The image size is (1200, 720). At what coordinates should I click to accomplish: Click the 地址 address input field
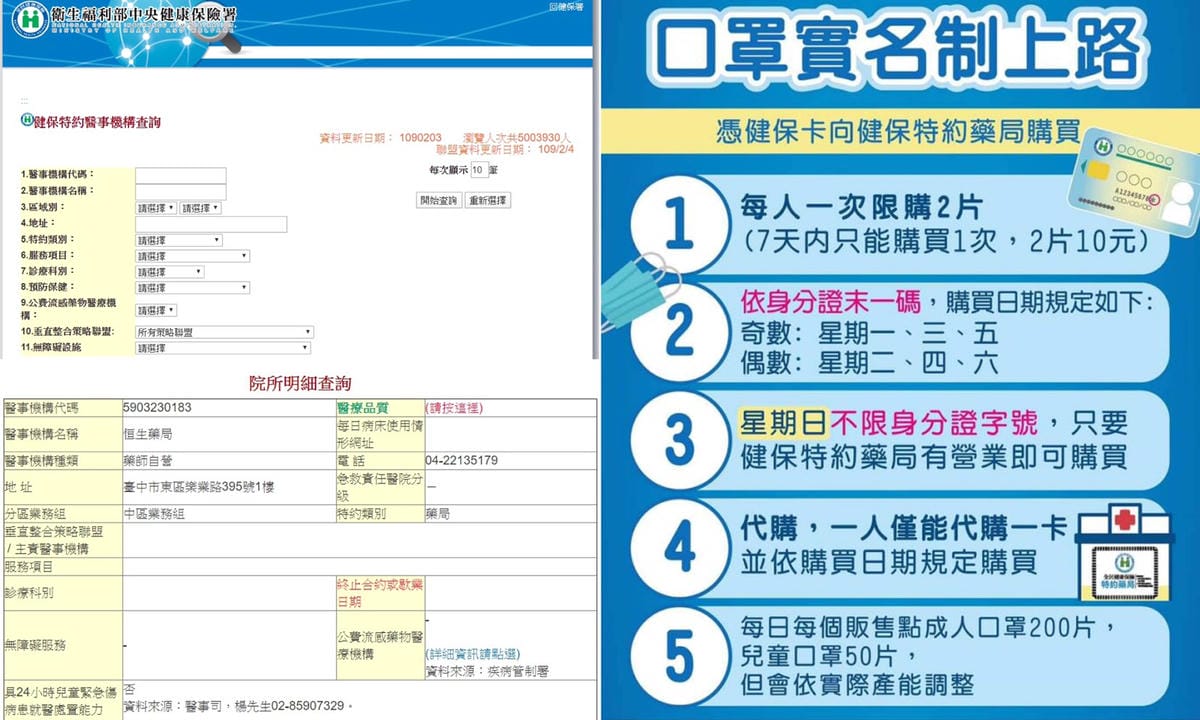211,224
